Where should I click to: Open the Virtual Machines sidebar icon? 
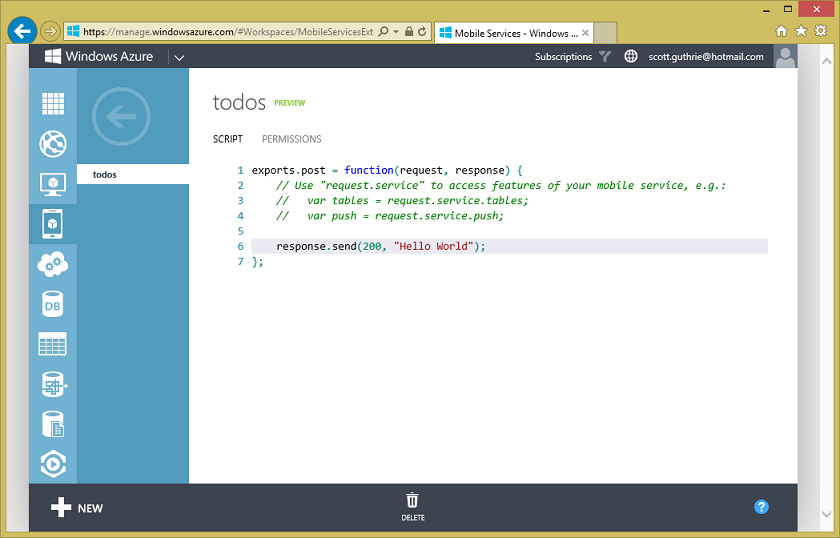point(53,184)
